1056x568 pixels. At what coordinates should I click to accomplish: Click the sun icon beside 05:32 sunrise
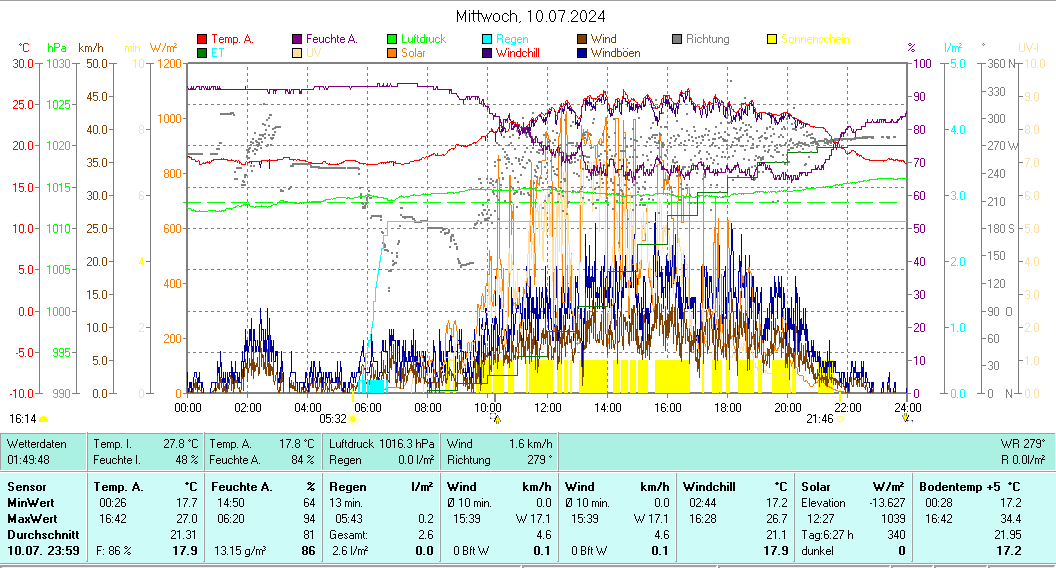click(354, 419)
